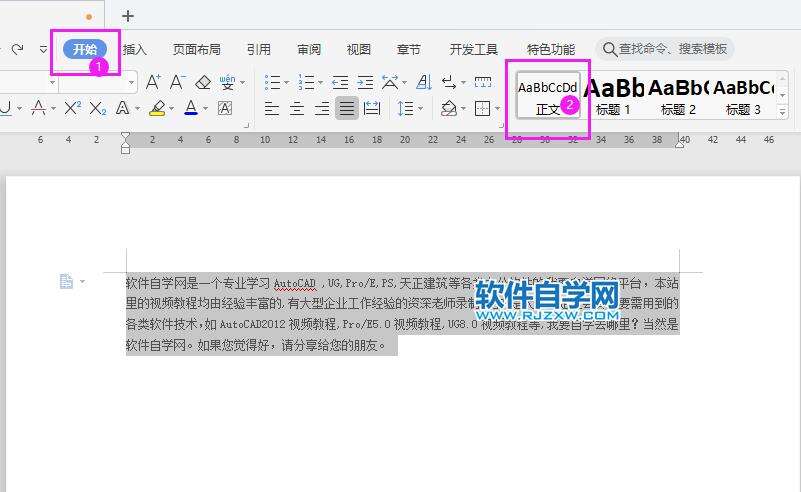This screenshot has width=801, height=492.
Task: Apply the 标题 3 style
Action: pos(743,95)
